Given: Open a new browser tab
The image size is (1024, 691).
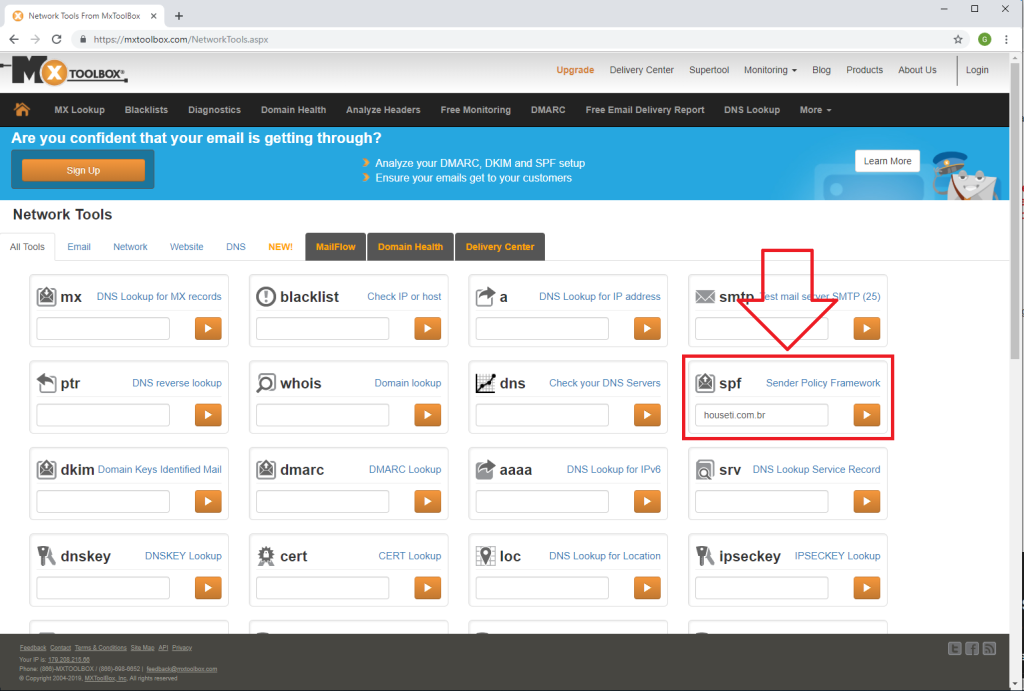Looking at the screenshot, I should pyautogui.click(x=179, y=16).
